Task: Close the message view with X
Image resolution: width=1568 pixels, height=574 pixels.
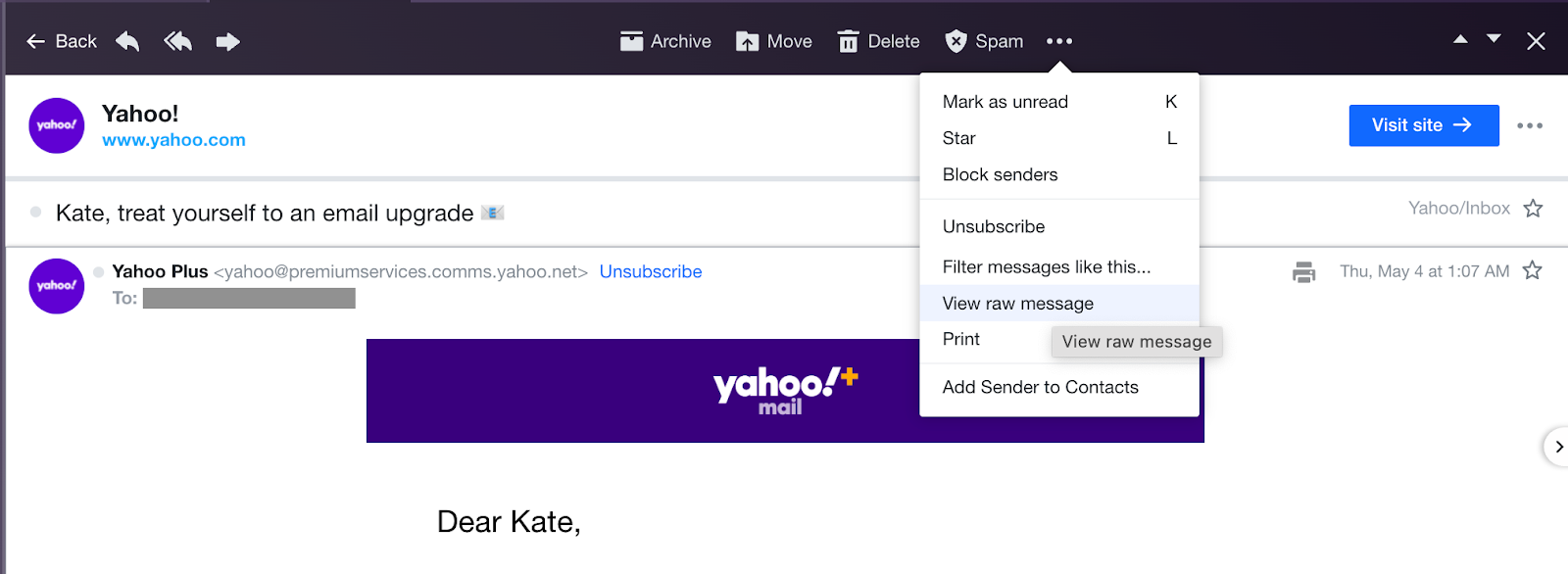Action: 1536,41
